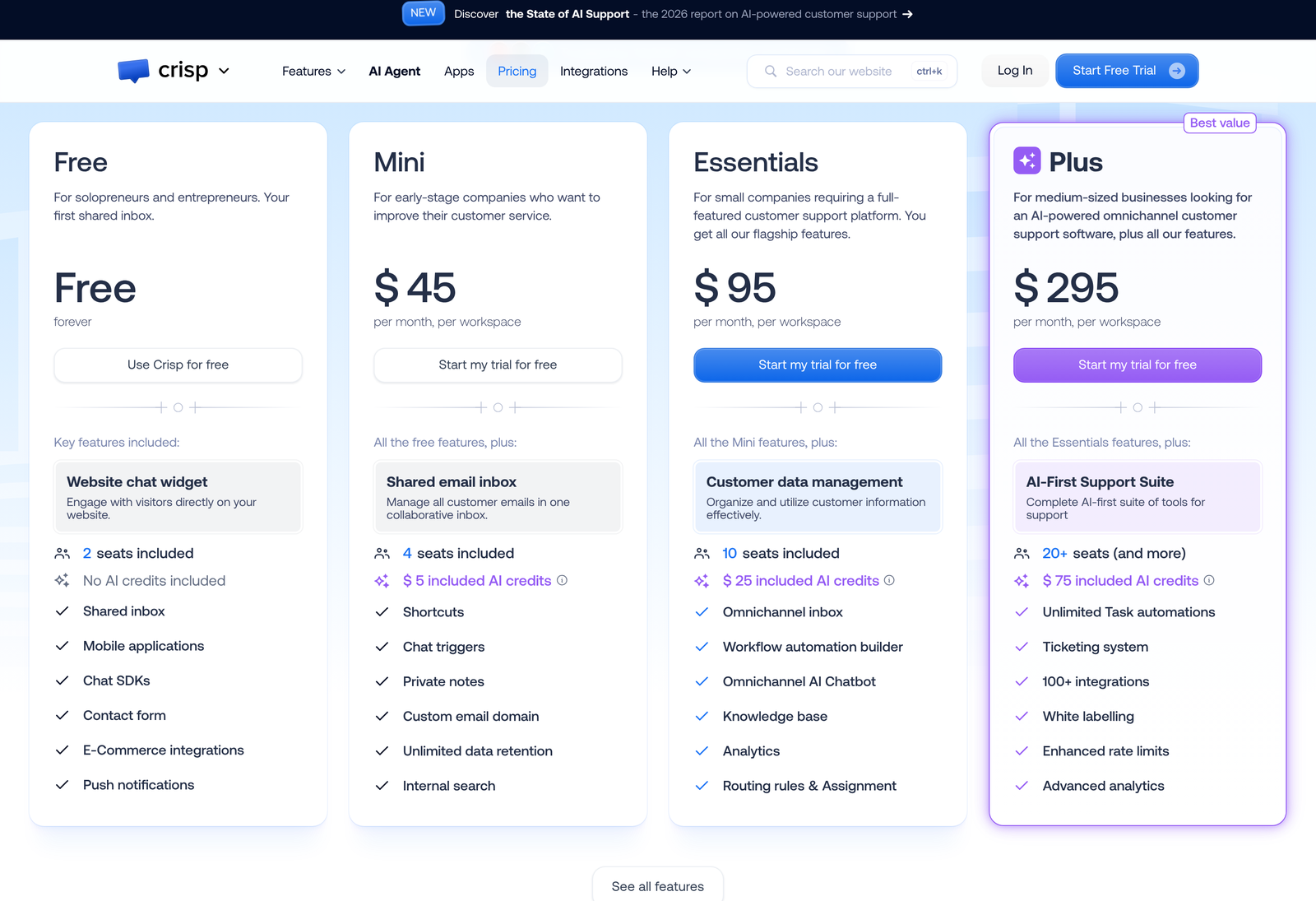The image size is (1316, 901).
Task: Click the $ 25 included AI credits text
Action: coord(801,581)
